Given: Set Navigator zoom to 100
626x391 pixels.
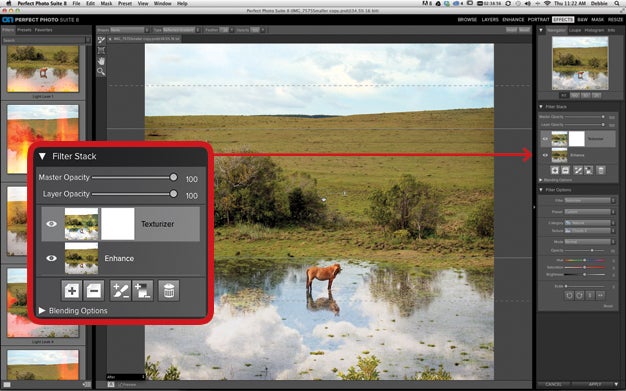Looking at the screenshot, I should pos(575,95).
